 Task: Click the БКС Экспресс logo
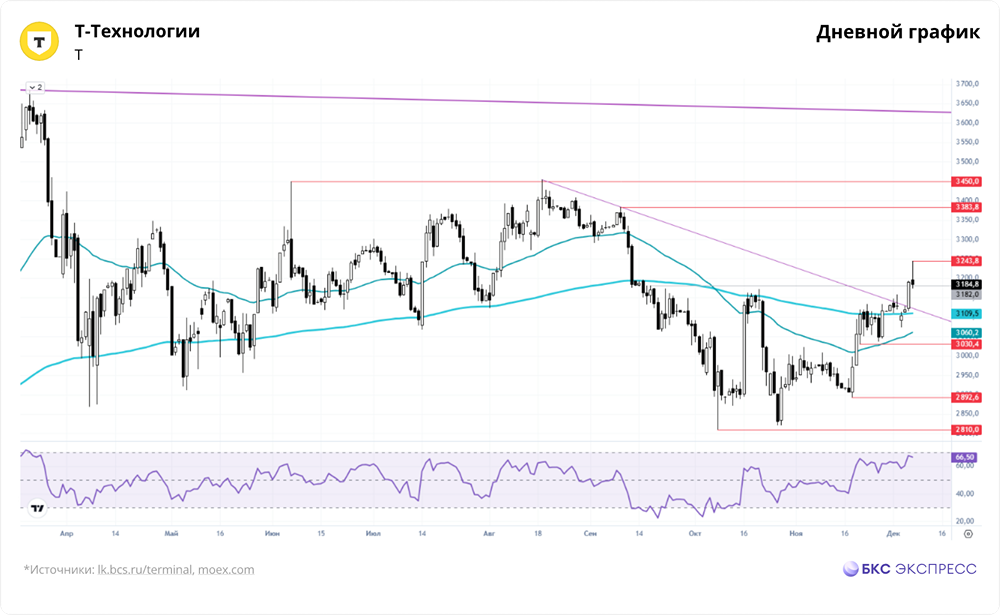[x=908, y=569]
